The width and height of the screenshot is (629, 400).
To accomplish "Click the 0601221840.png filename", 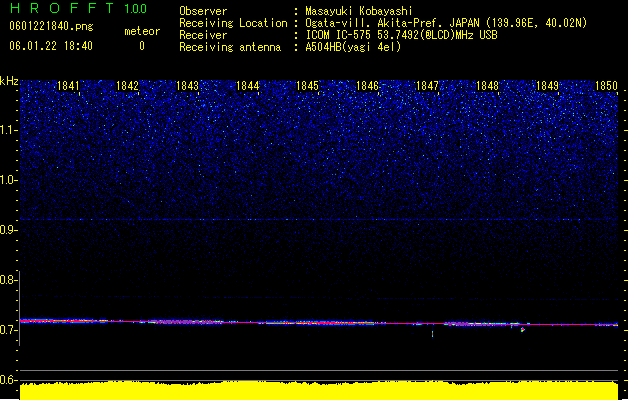I will [51, 26].
